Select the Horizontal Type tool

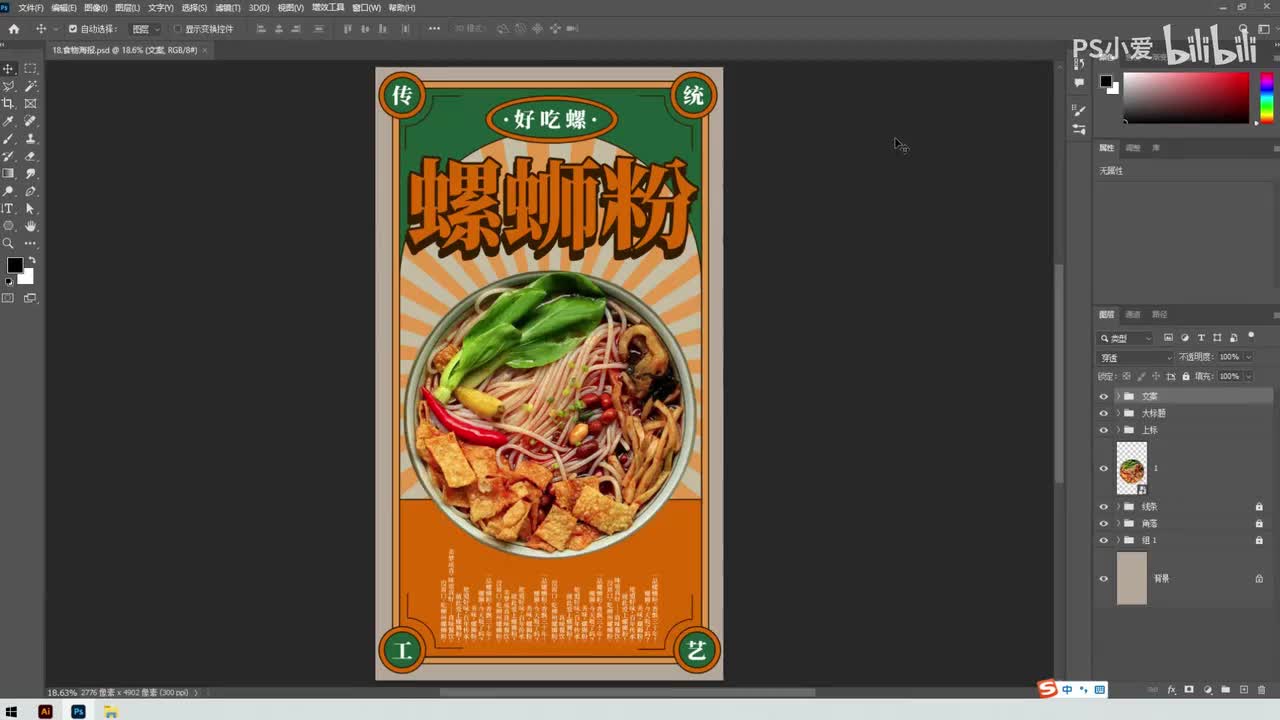[x=8, y=208]
